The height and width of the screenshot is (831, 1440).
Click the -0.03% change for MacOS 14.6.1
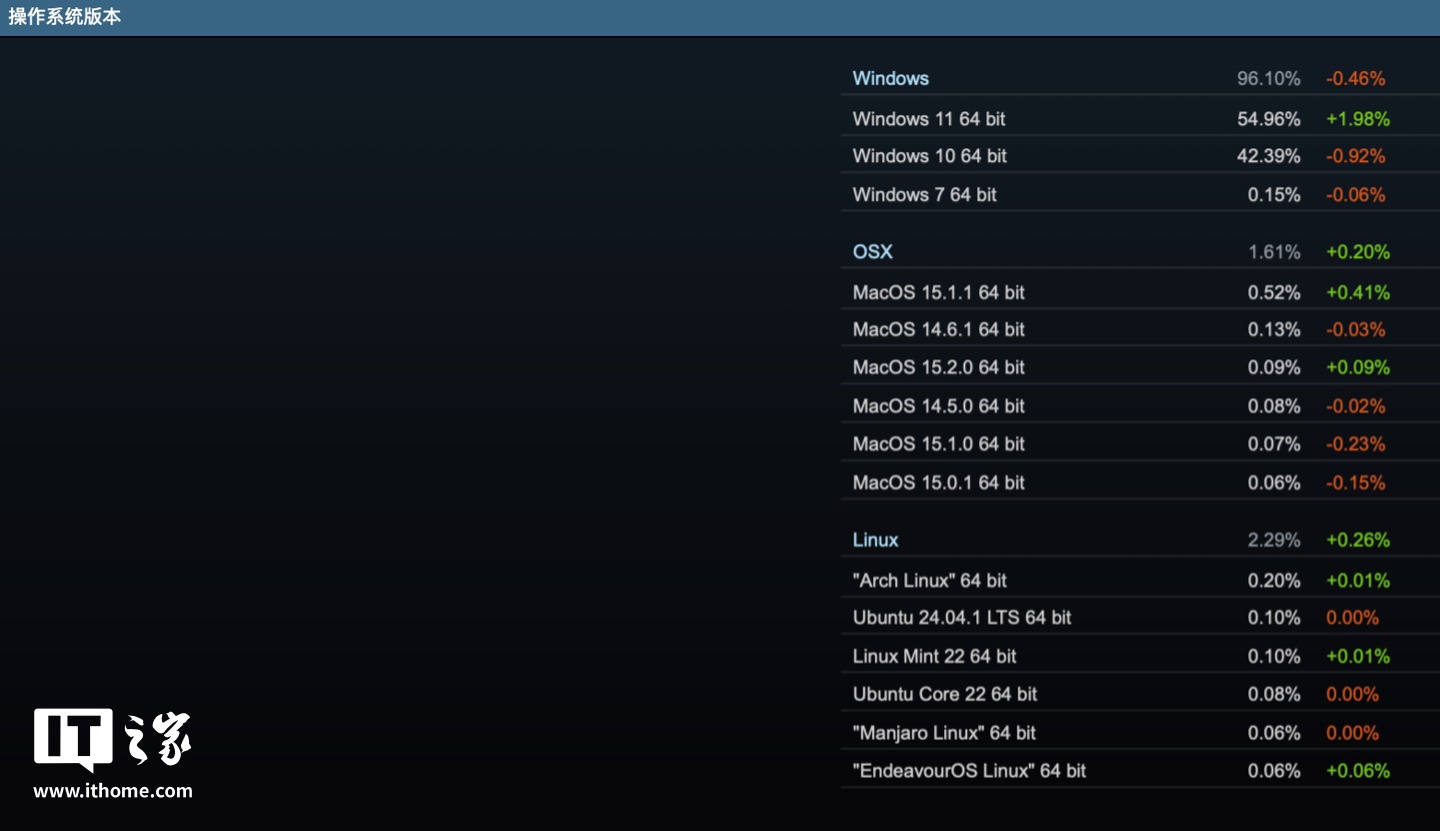click(1356, 330)
